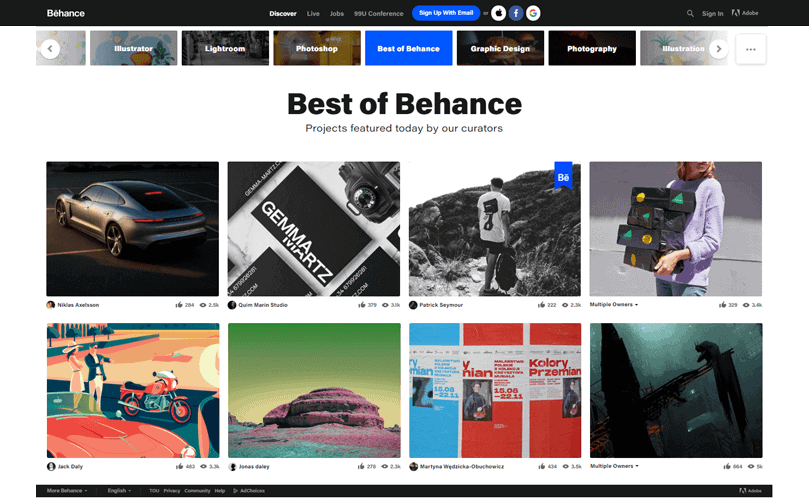This screenshot has height=500, width=809.
Task: Click Jack Daly's avatar icon
Action: click(x=51, y=466)
